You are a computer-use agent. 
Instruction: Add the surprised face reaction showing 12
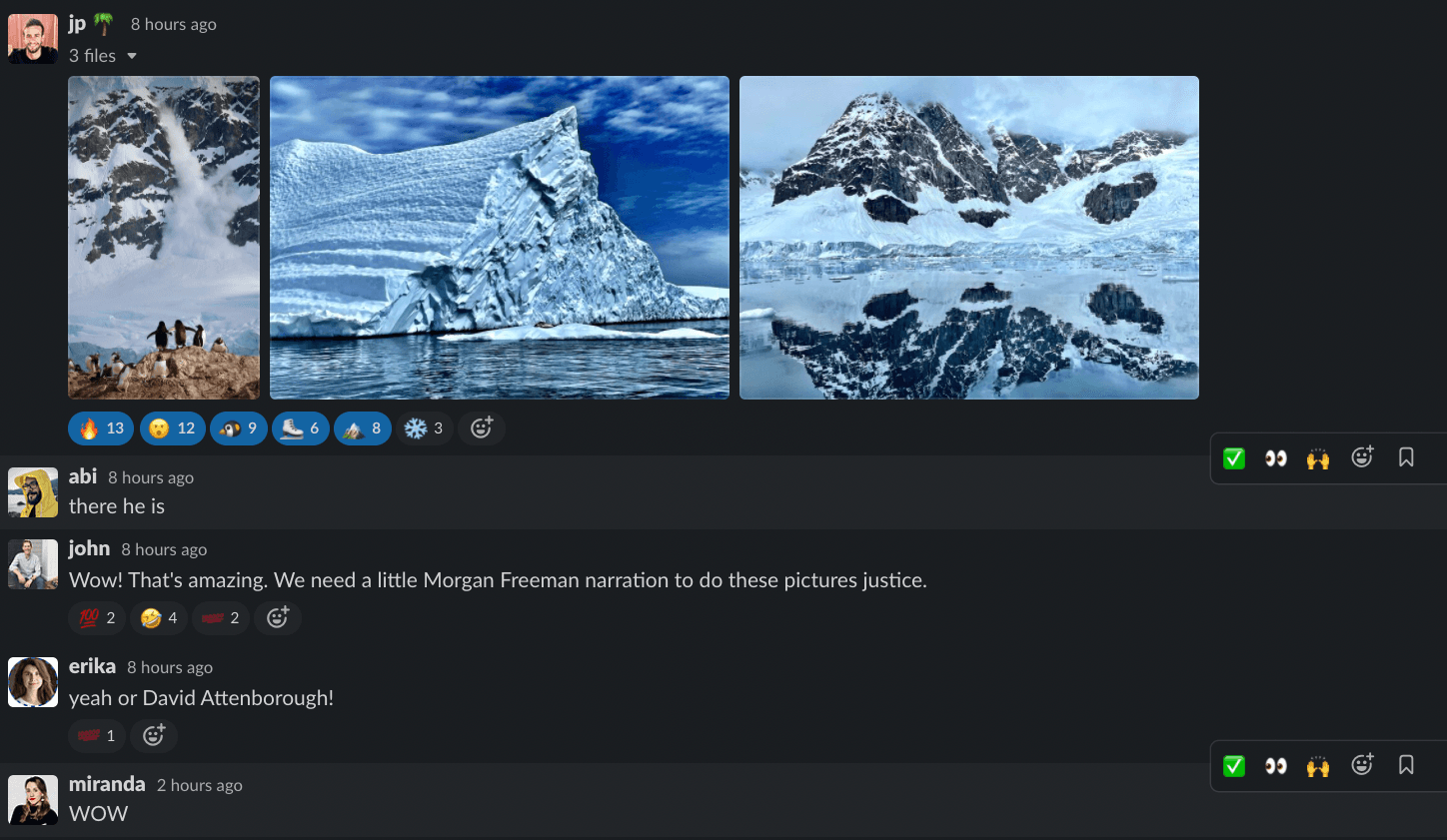point(172,428)
